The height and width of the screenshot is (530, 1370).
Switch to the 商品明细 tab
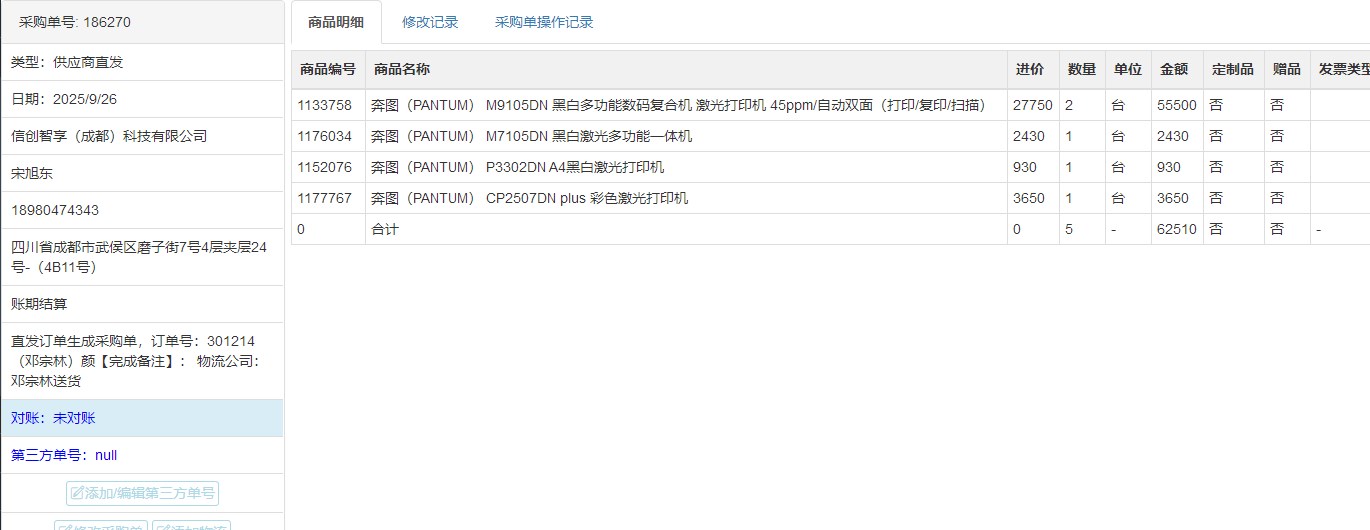point(336,22)
